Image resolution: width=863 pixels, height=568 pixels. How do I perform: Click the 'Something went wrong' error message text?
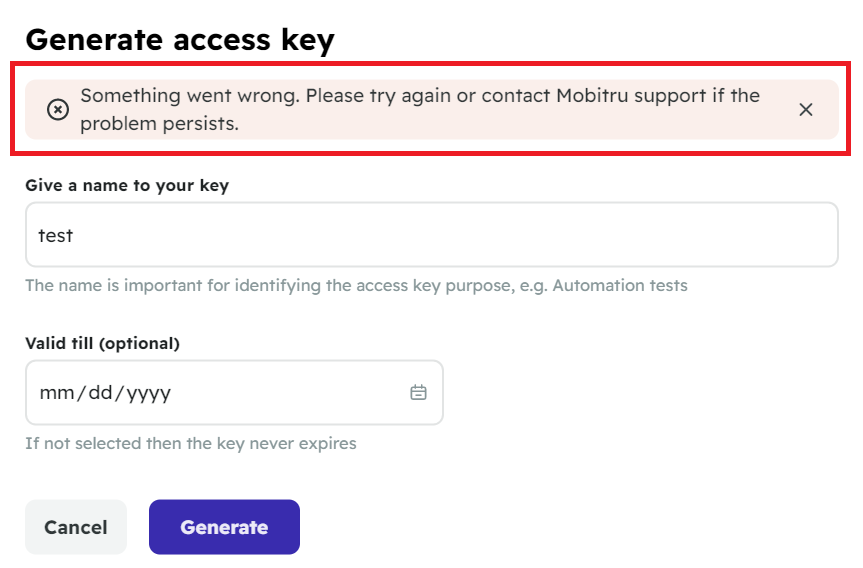(420, 110)
